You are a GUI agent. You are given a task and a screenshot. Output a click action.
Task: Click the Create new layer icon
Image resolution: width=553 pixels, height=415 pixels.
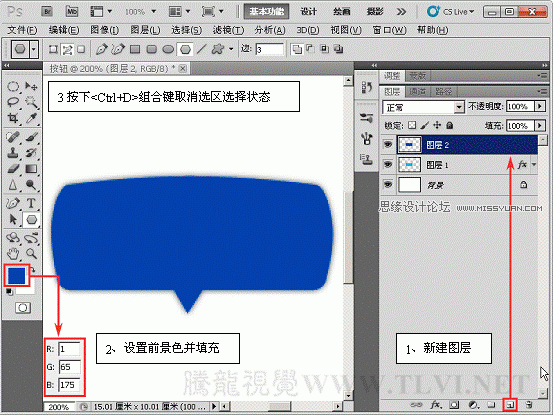510,405
